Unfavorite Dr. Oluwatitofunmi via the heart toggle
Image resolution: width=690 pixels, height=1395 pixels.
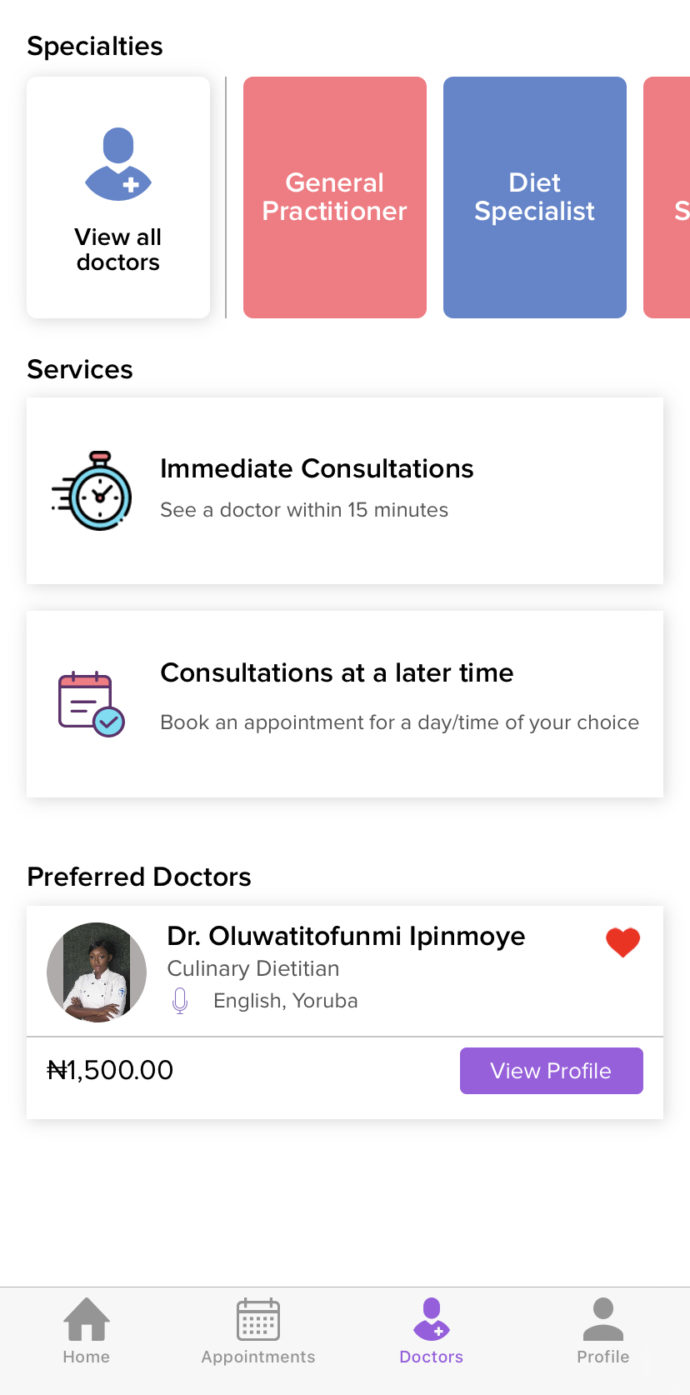point(622,941)
